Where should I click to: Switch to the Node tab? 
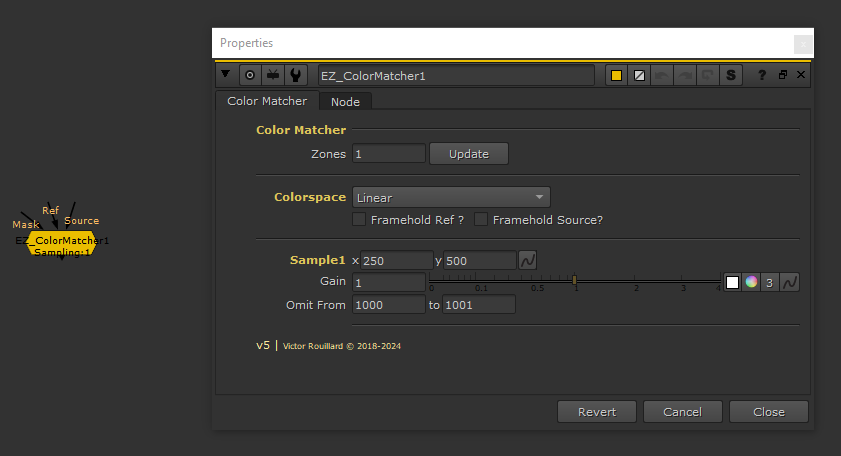click(x=345, y=101)
